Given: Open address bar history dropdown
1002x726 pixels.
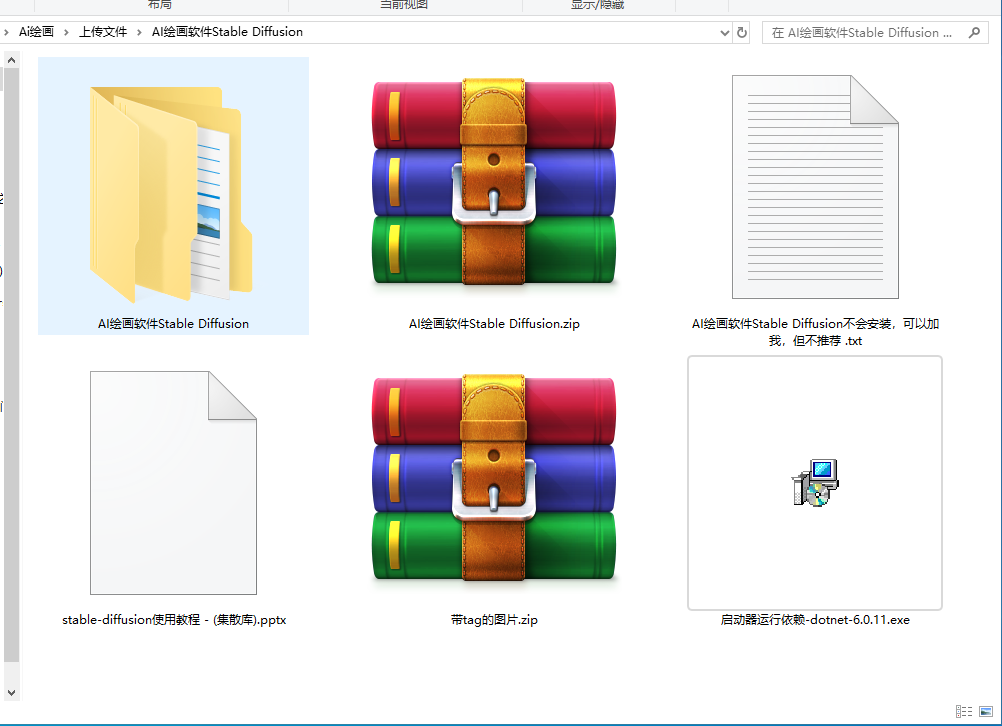Looking at the screenshot, I should pyautogui.click(x=725, y=33).
